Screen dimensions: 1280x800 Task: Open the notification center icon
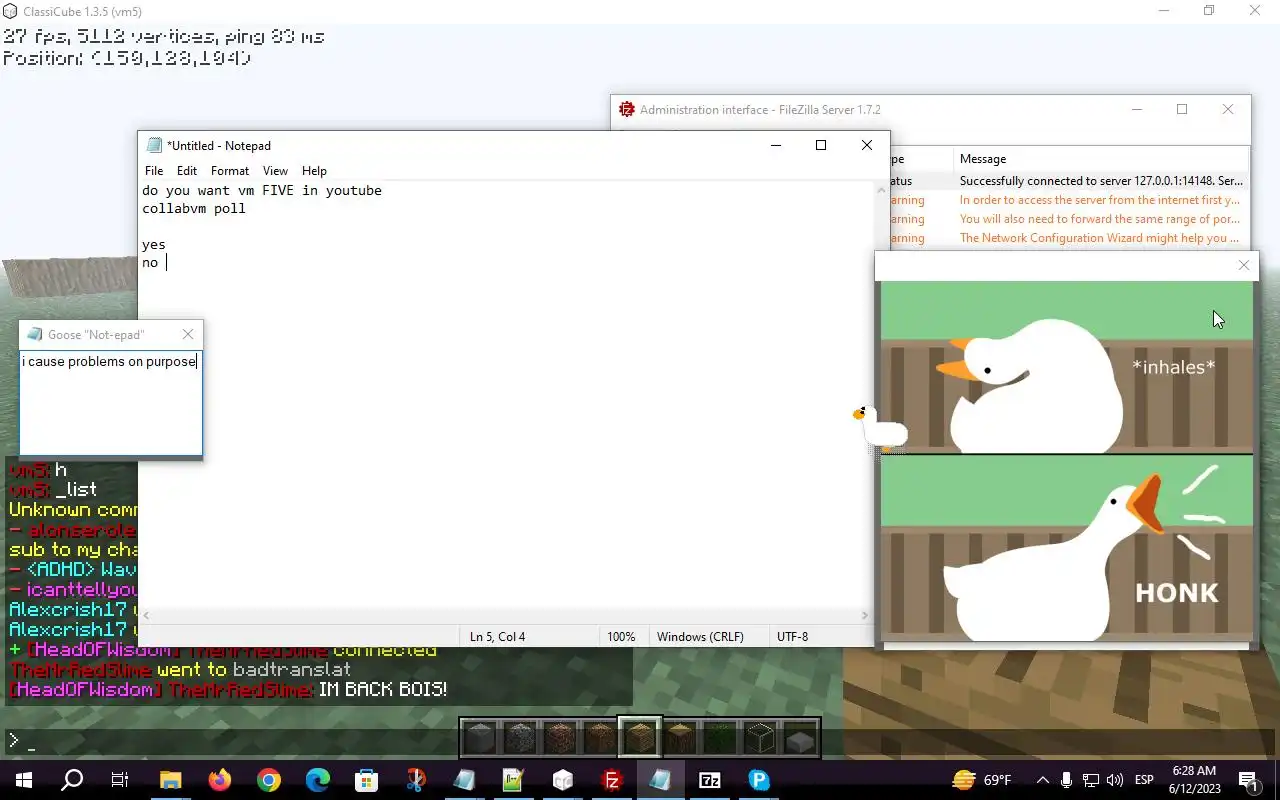[x=1248, y=780]
